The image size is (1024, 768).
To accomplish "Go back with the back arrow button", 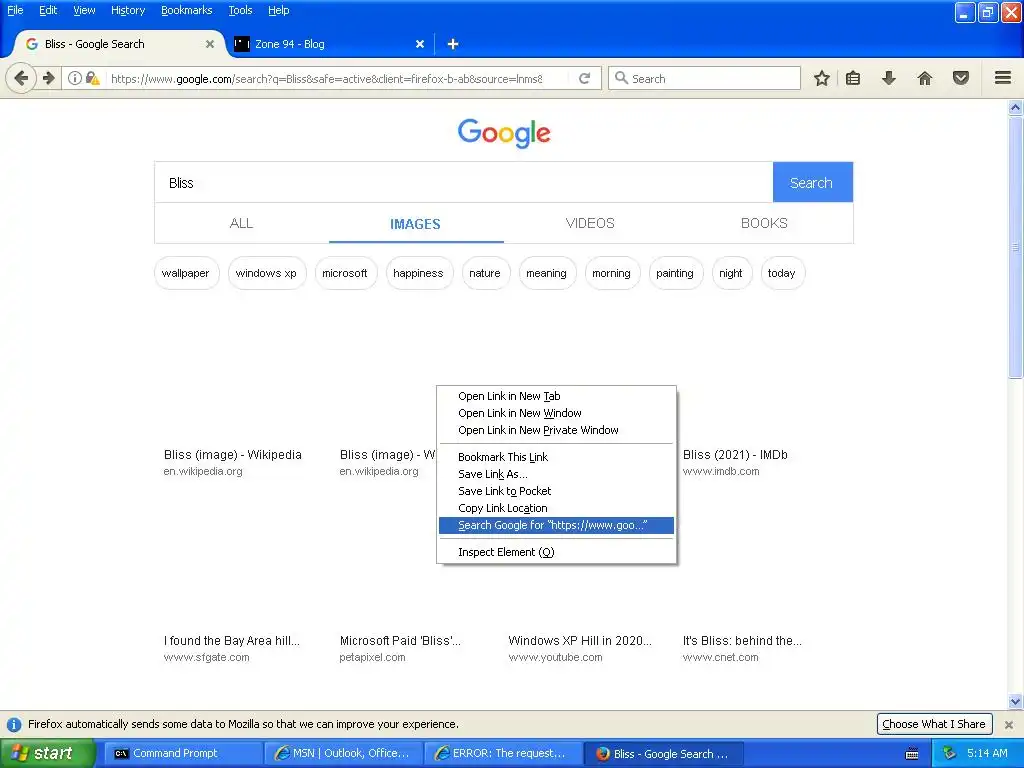I will [20, 78].
